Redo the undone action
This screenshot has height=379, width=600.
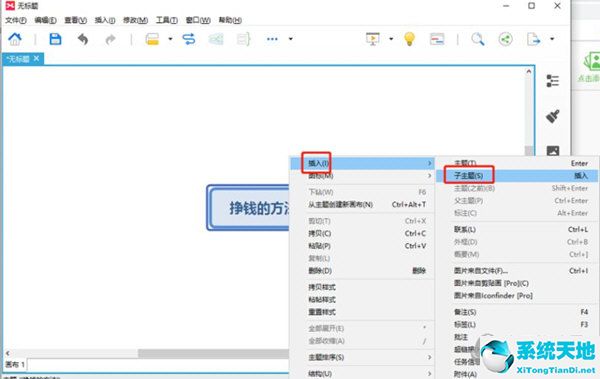click(x=110, y=39)
